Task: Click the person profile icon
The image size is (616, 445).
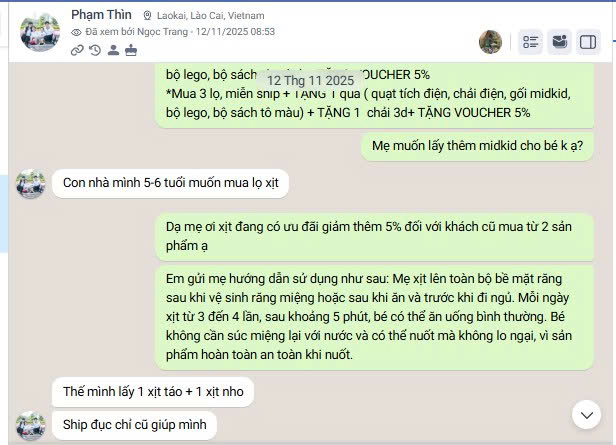Action: (x=113, y=50)
